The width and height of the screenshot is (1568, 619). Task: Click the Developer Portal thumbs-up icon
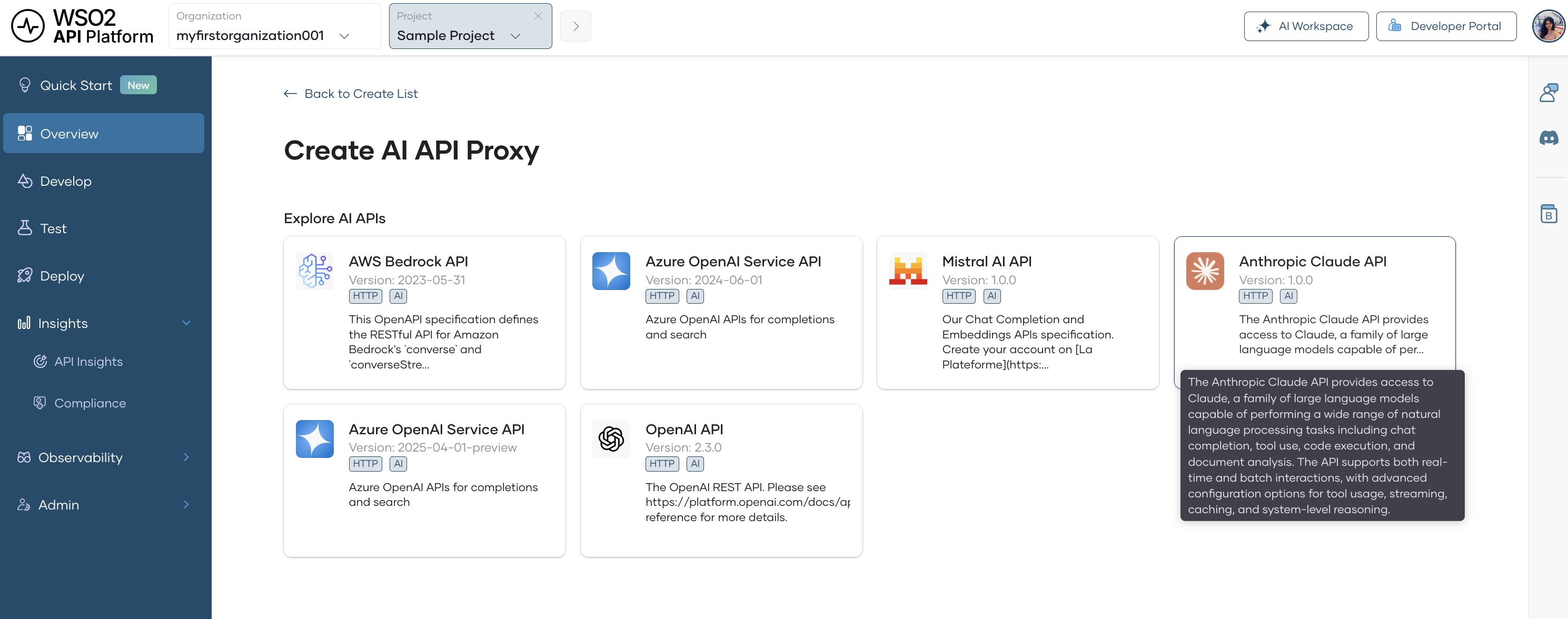pos(1395,26)
